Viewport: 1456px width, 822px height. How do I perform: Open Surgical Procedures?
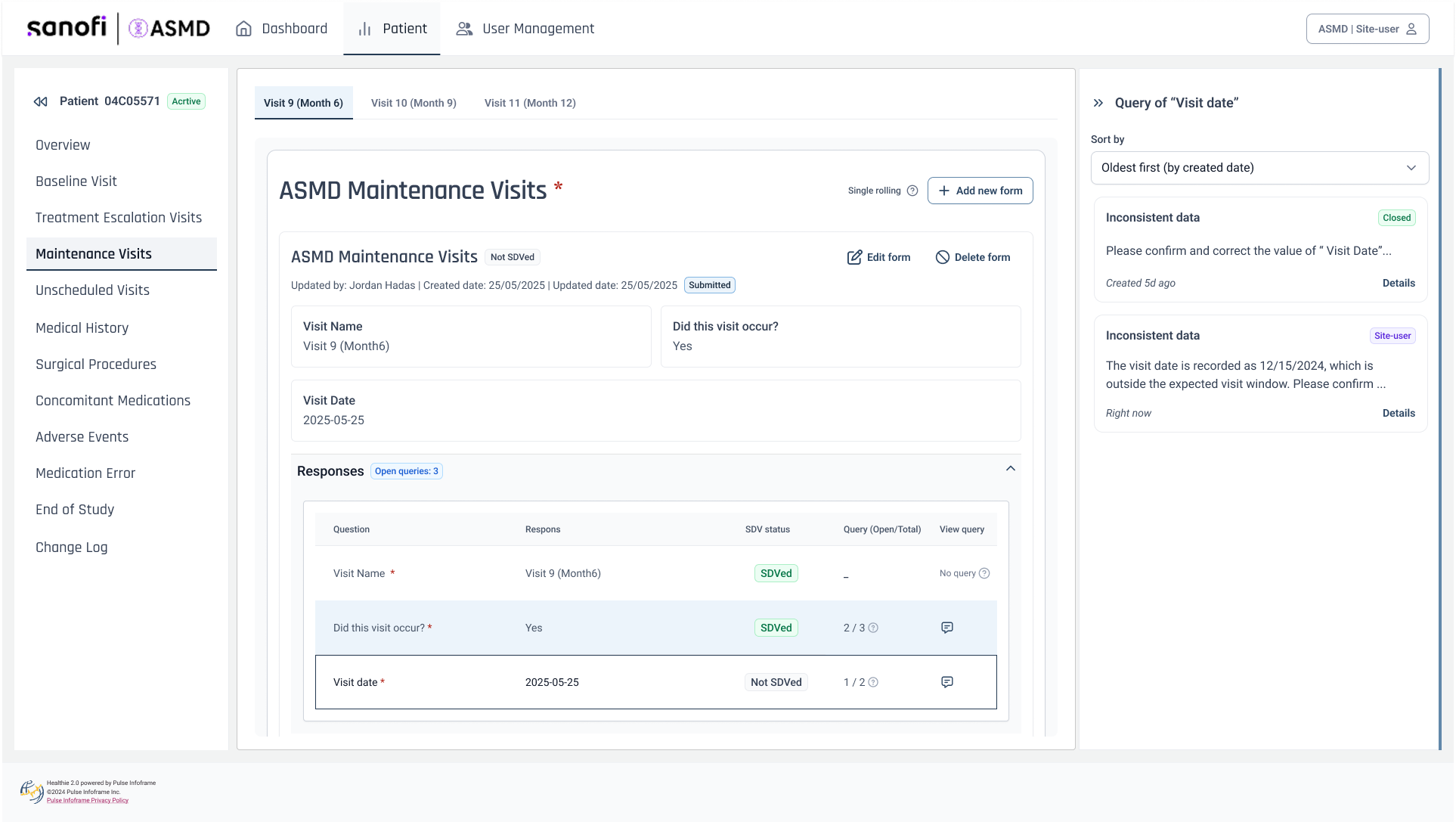[x=96, y=364]
